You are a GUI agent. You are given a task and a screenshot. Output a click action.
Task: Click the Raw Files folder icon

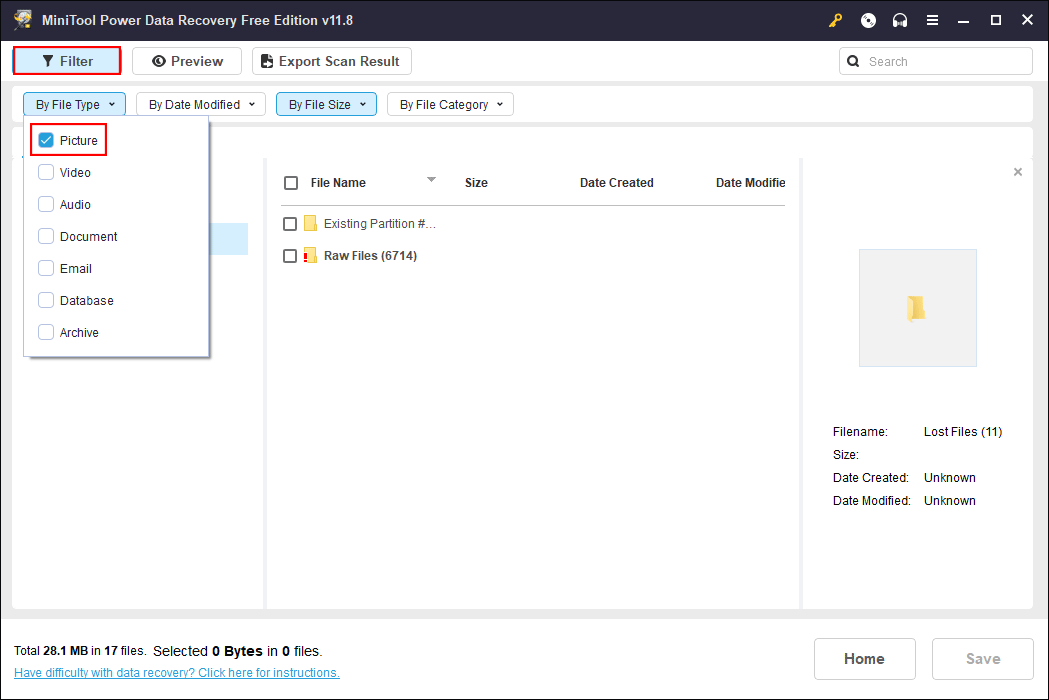310,256
